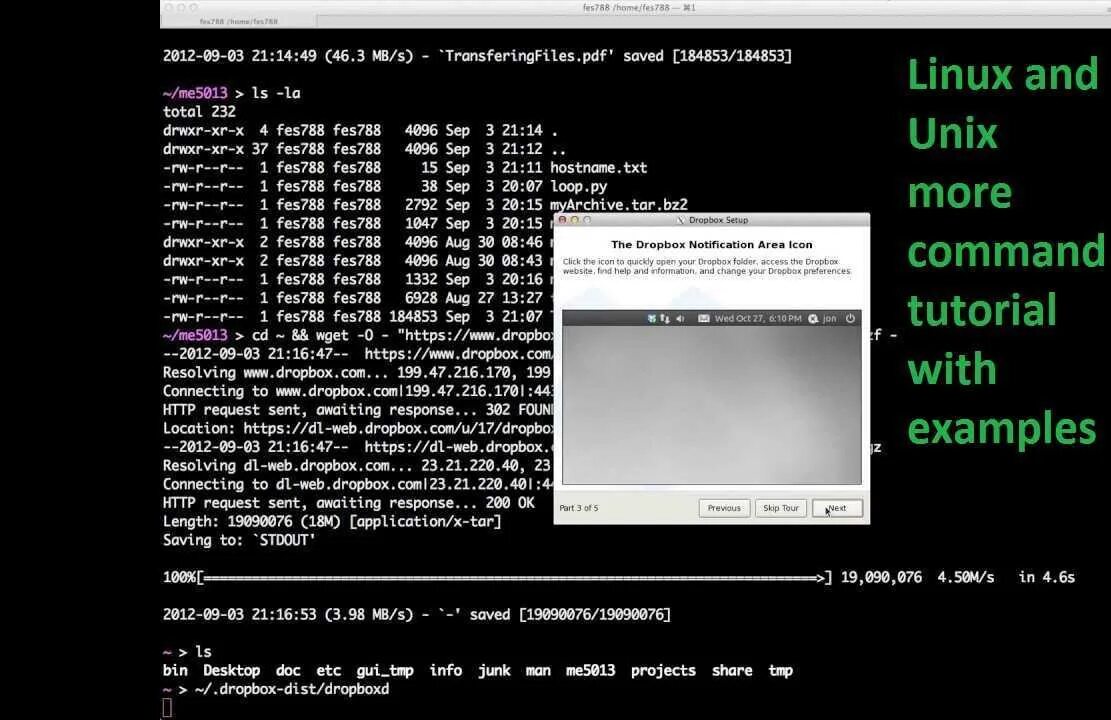Click the 15-byte size in the hostname.txt row

[429, 168]
